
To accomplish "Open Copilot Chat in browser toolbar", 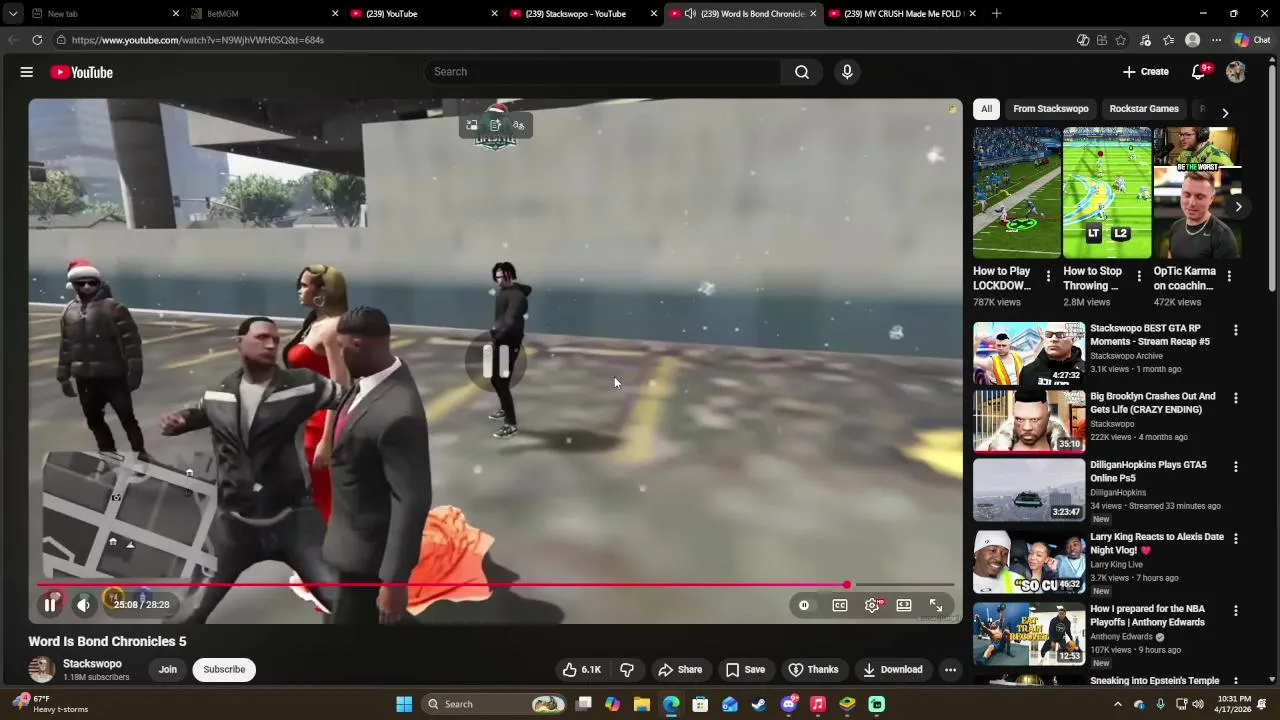I will coord(1252,40).
